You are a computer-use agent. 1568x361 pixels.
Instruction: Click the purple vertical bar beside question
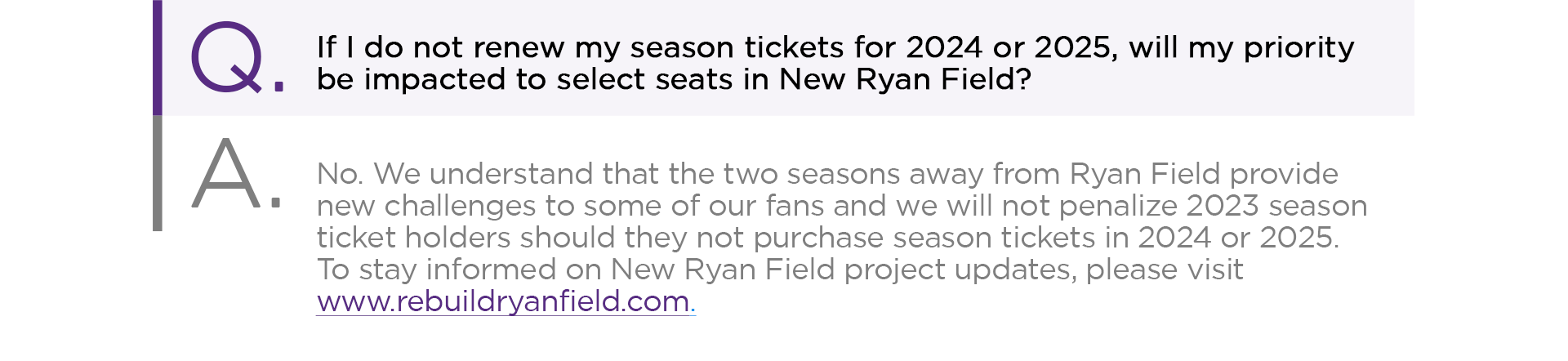[157, 57]
